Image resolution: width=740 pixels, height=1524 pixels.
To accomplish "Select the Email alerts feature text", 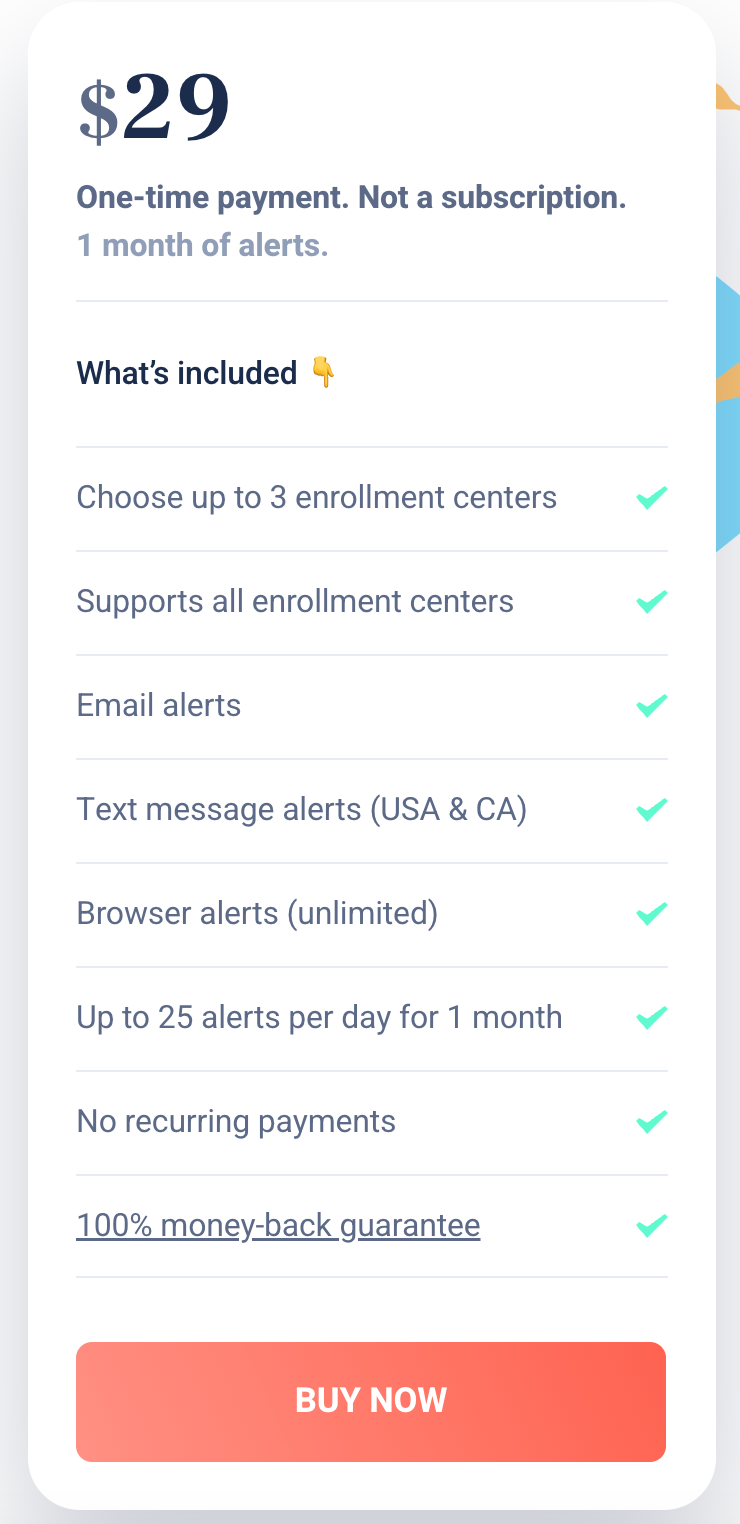I will [159, 705].
